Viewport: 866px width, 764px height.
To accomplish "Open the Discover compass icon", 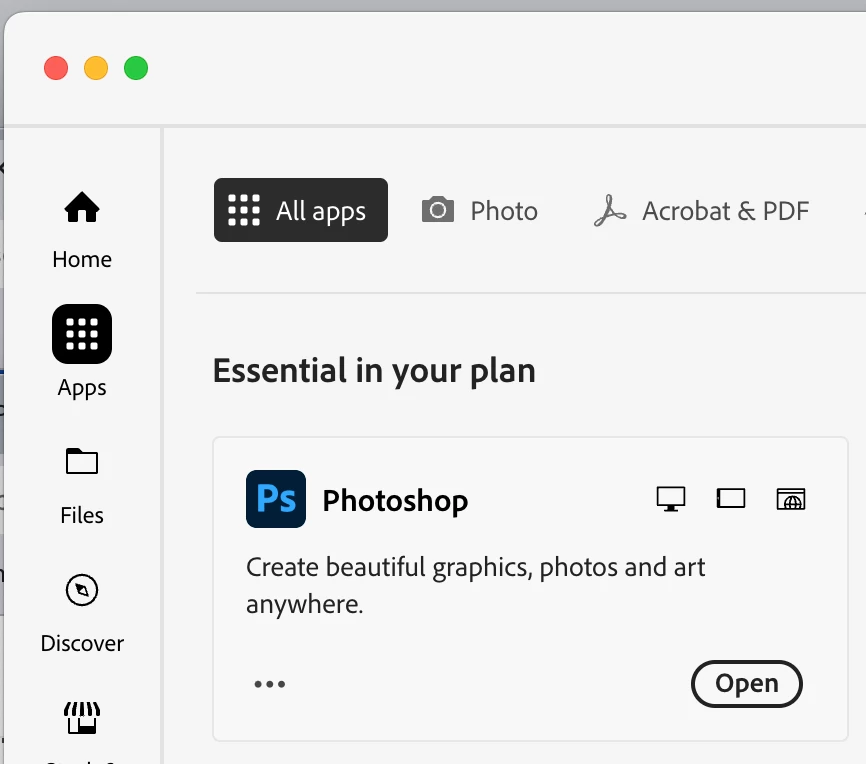I will 82,590.
